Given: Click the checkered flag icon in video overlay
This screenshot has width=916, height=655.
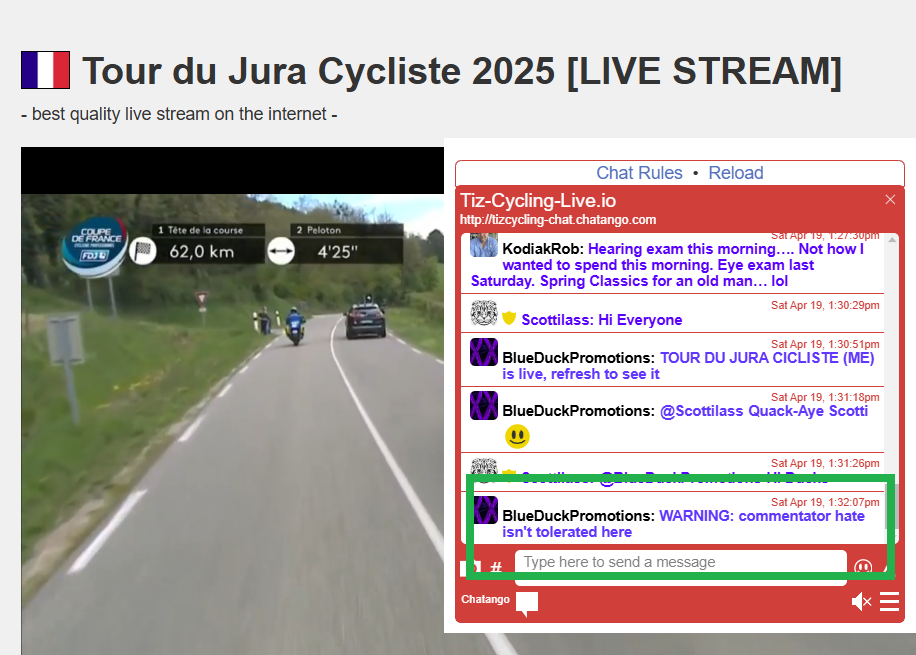Looking at the screenshot, I should click(143, 251).
